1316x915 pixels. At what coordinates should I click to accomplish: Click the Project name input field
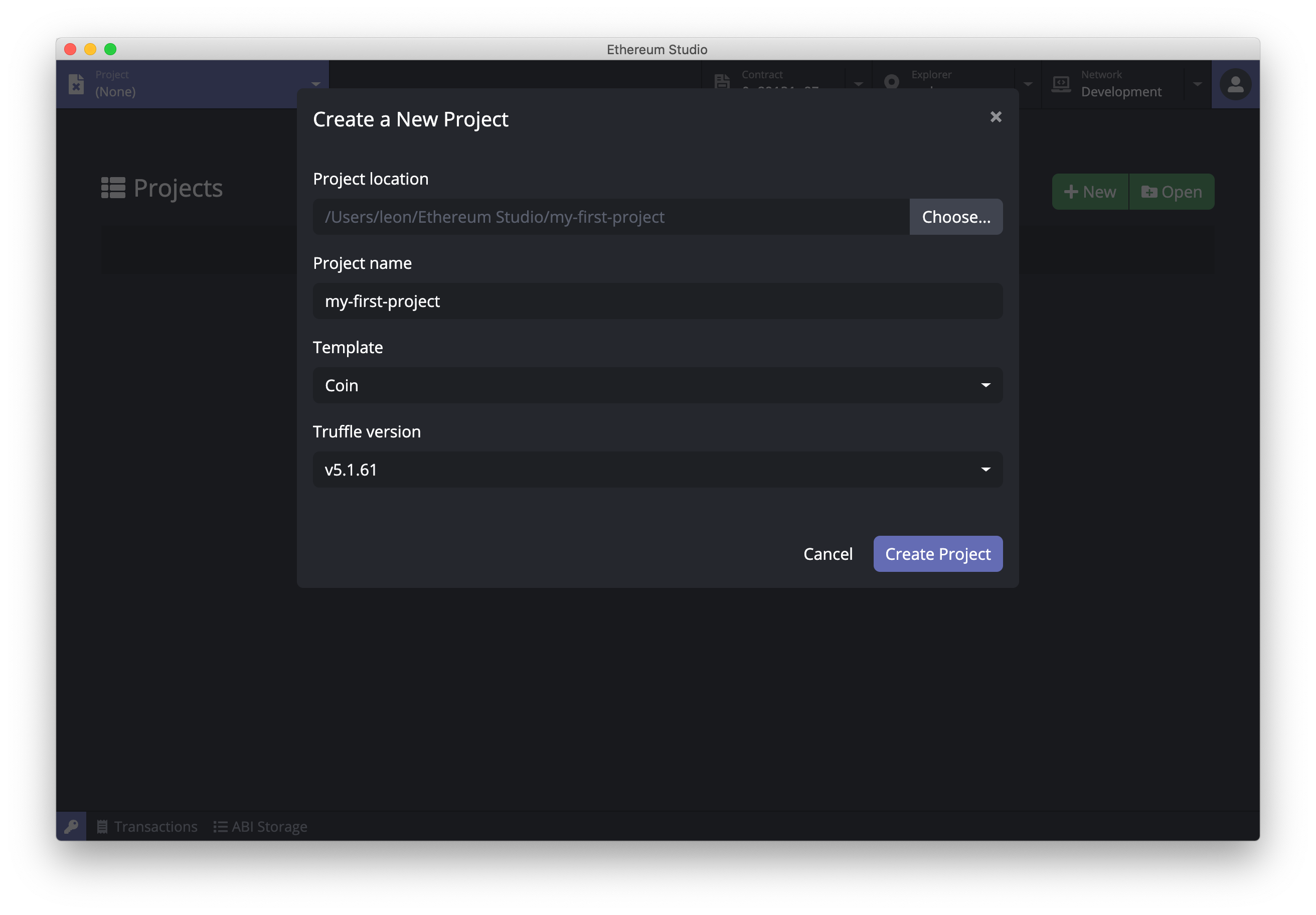coord(657,301)
